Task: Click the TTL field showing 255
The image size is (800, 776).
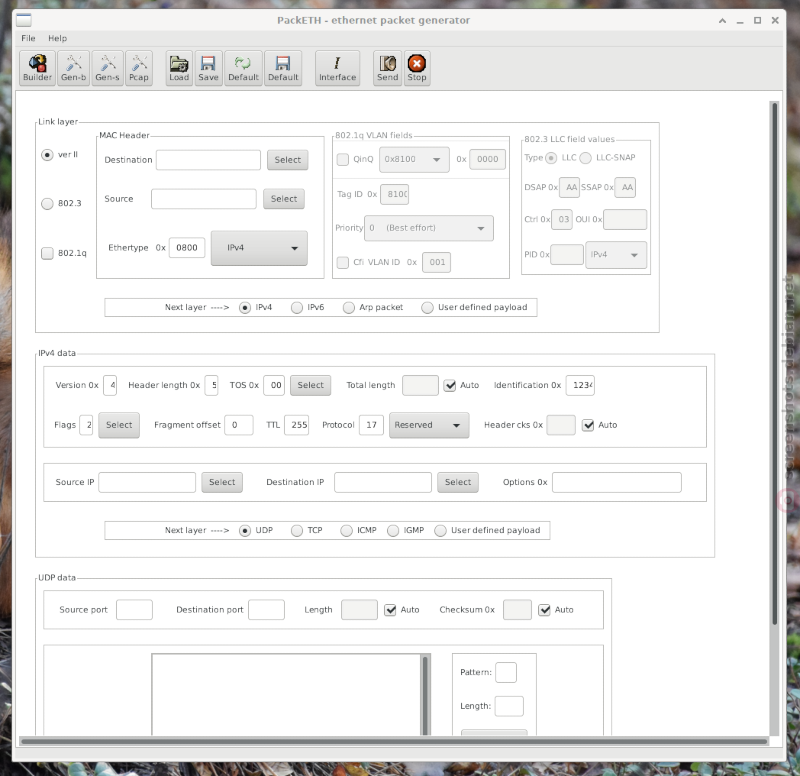Action: tap(296, 425)
